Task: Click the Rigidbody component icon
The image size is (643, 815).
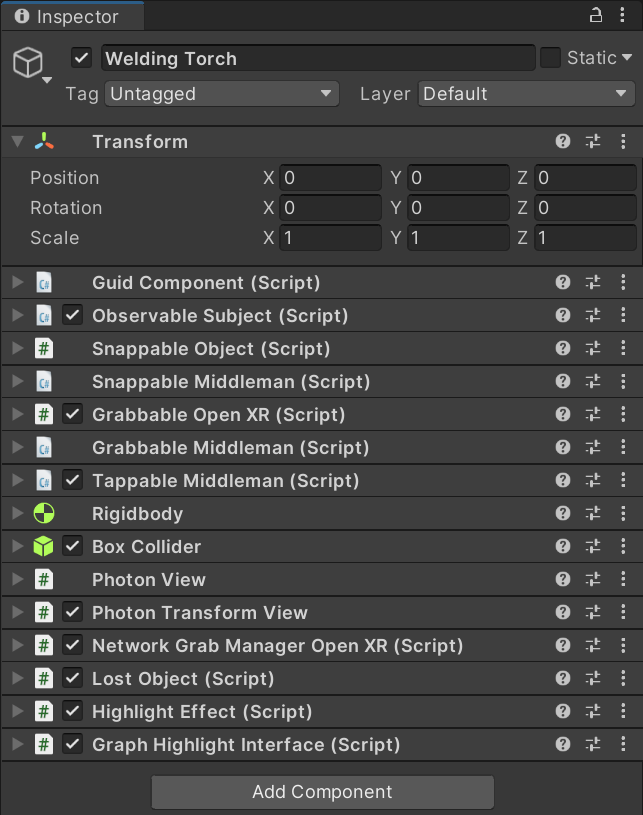Action: tap(44, 514)
